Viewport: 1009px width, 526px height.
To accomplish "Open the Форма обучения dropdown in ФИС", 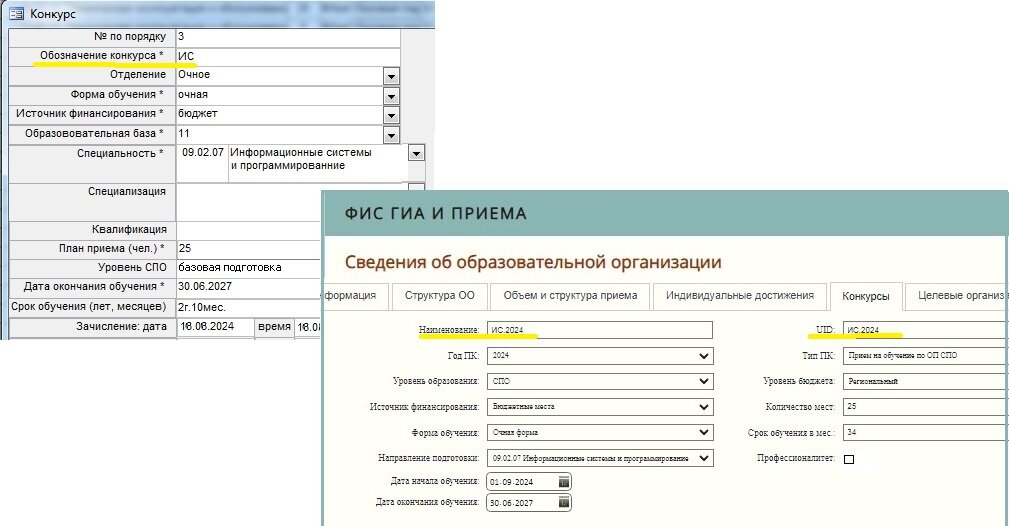I will point(703,433).
